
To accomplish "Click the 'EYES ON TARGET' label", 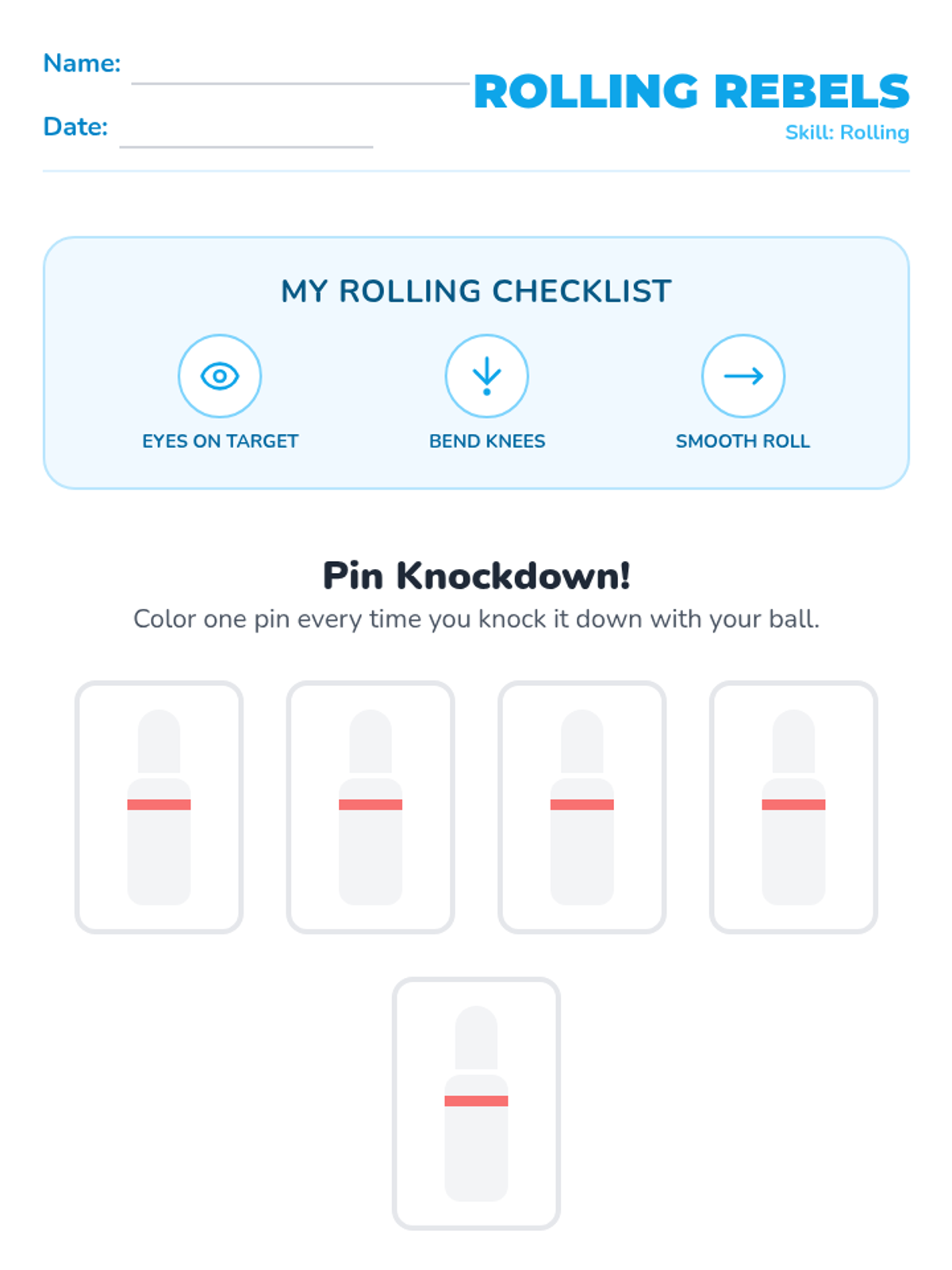I will [x=221, y=441].
